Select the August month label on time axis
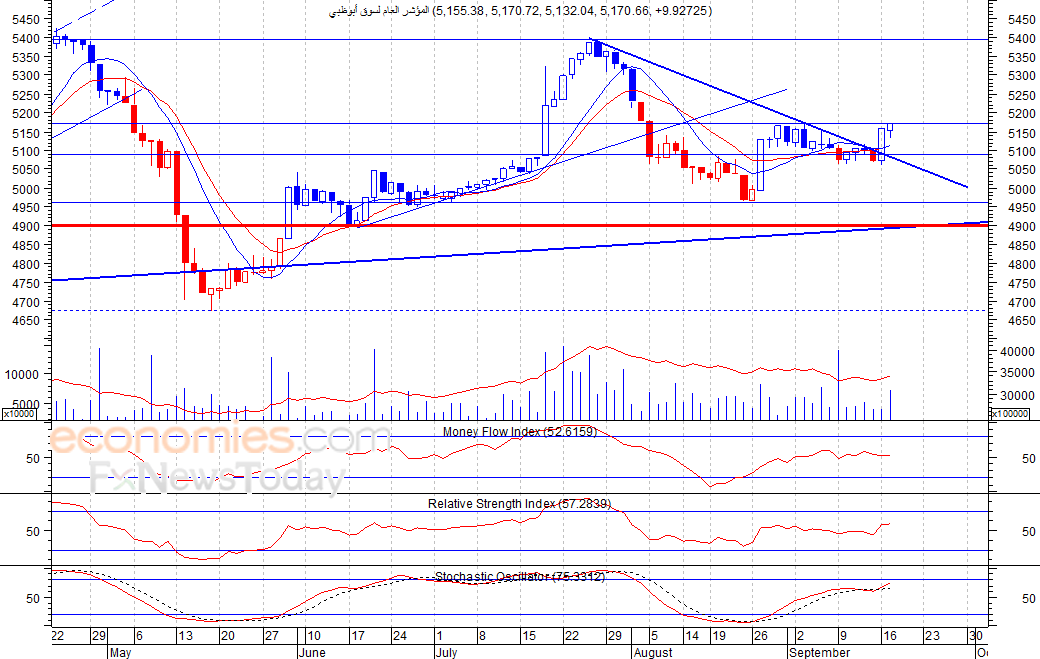The width and height of the screenshot is (1040, 659). [x=653, y=652]
